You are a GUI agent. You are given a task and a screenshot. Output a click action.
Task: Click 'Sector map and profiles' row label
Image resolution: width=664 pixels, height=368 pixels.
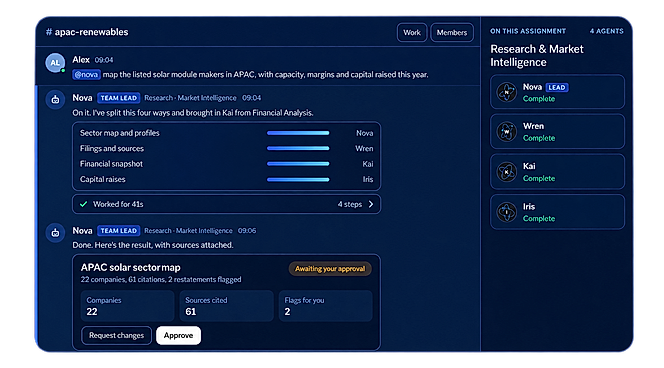[120, 133]
